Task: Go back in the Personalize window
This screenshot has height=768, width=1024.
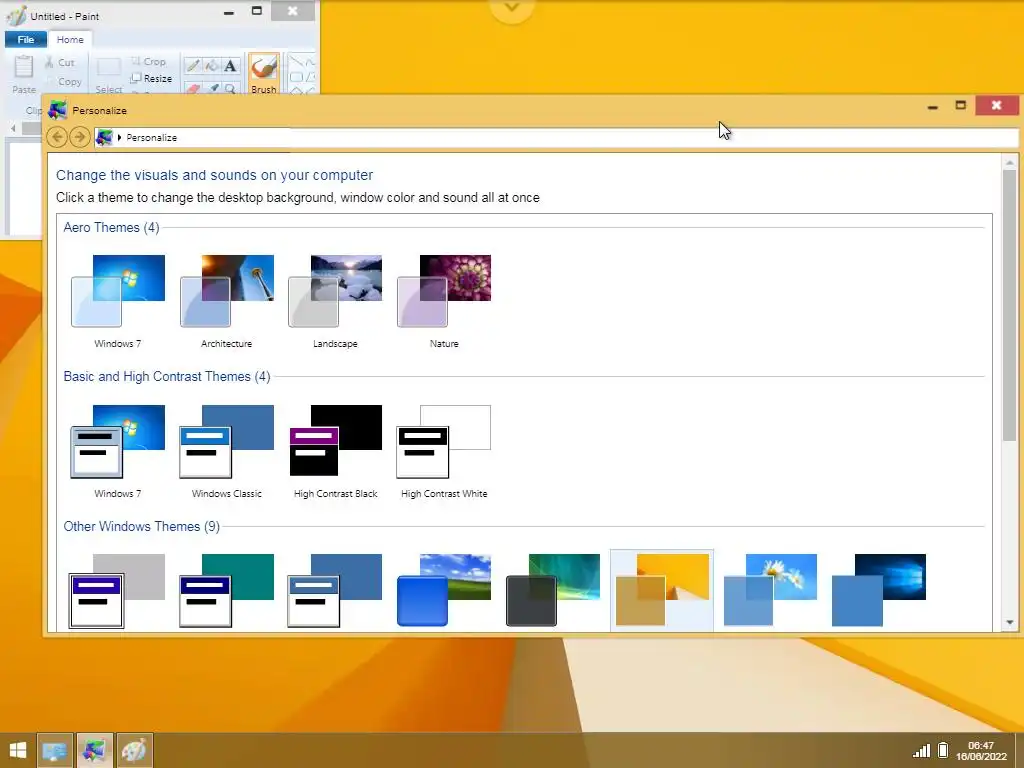Action: (x=57, y=137)
